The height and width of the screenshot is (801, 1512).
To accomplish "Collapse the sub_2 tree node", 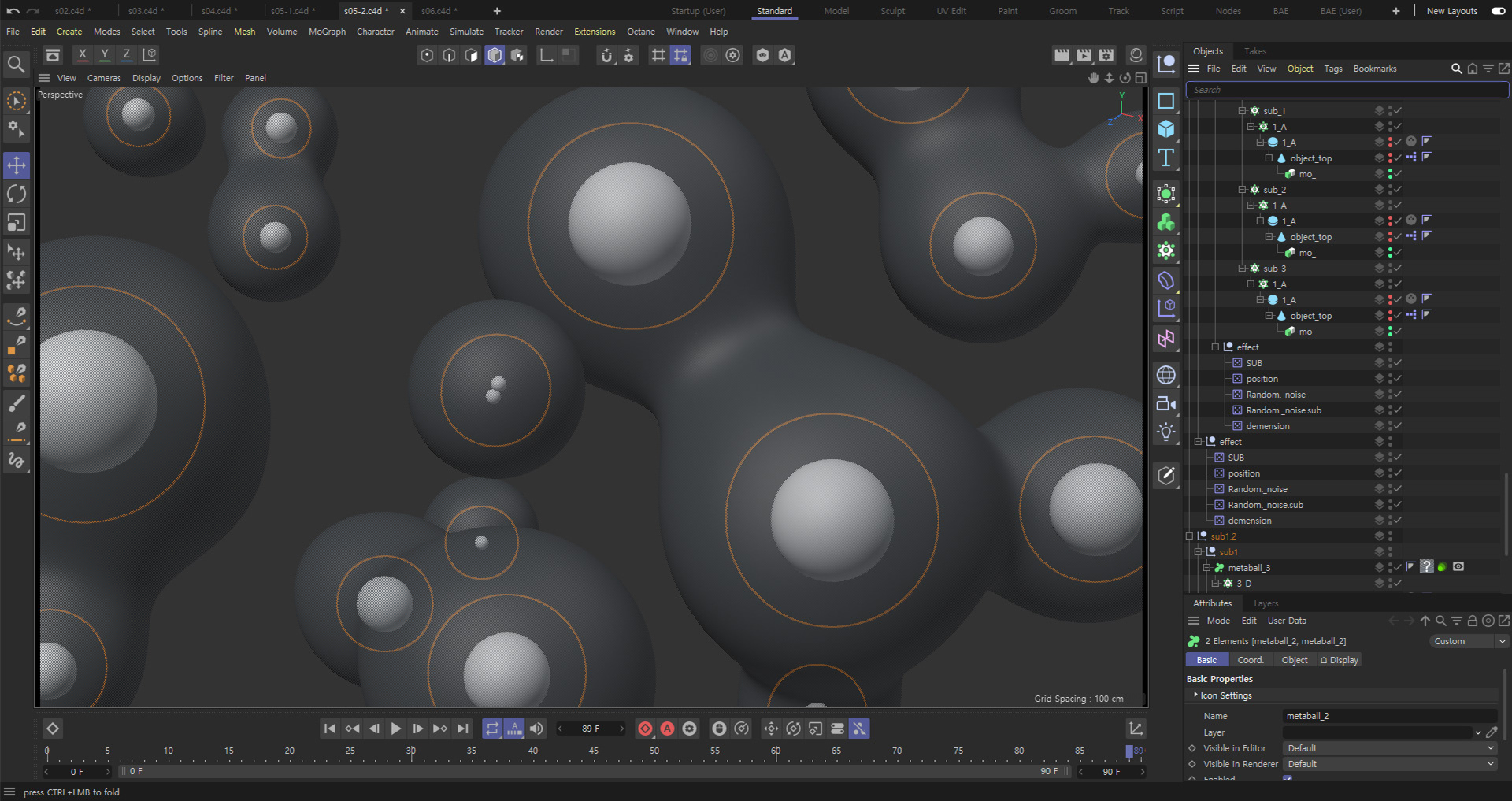I will click(x=1242, y=190).
